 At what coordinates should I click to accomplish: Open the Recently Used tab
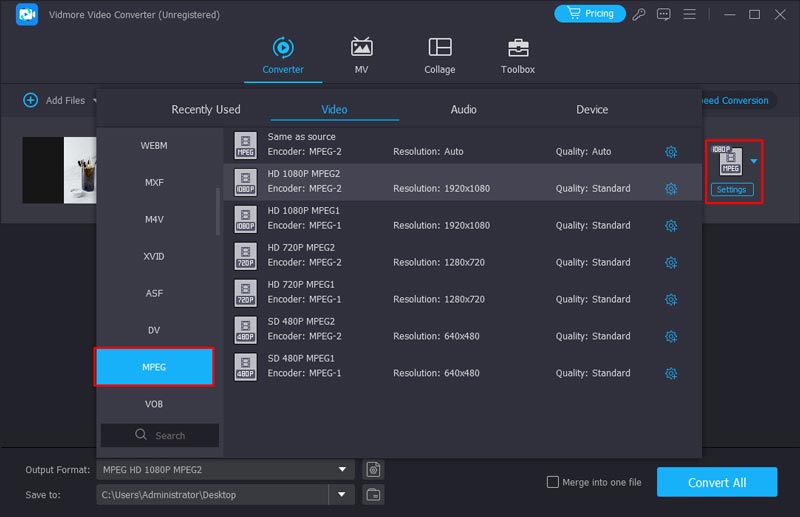click(206, 109)
